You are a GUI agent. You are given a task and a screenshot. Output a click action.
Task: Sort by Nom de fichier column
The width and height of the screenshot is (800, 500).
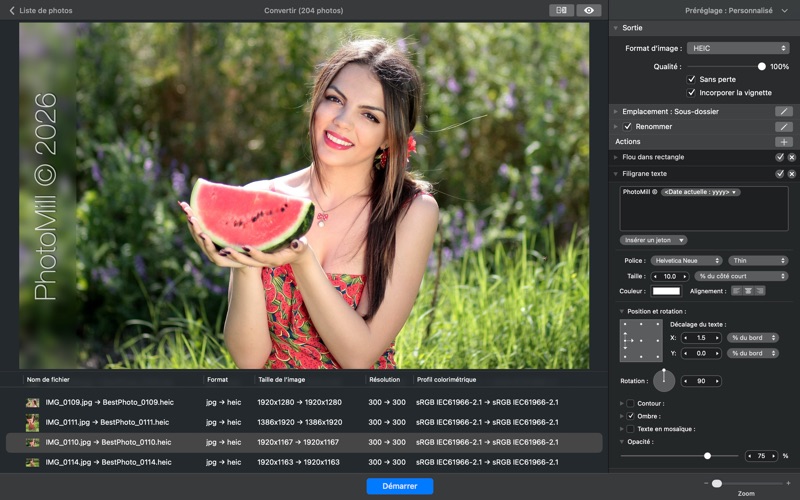[48, 380]
